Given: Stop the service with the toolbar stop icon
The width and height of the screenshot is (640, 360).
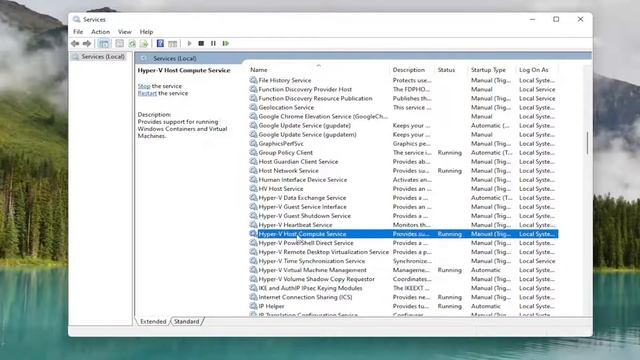Looking at the screenshot, I should pos(201,43).
